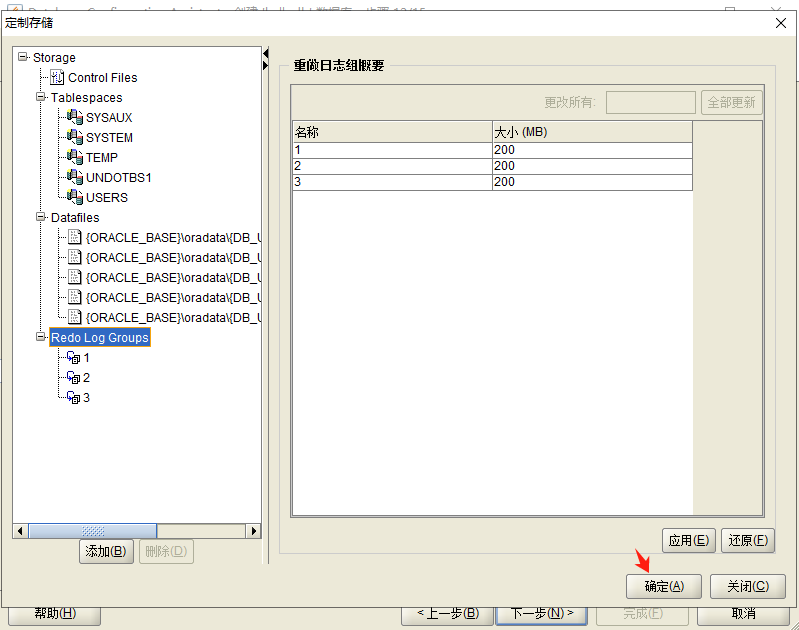Click 取消 in the background wizard window
The image size is (799, 630).
(743, 615)
